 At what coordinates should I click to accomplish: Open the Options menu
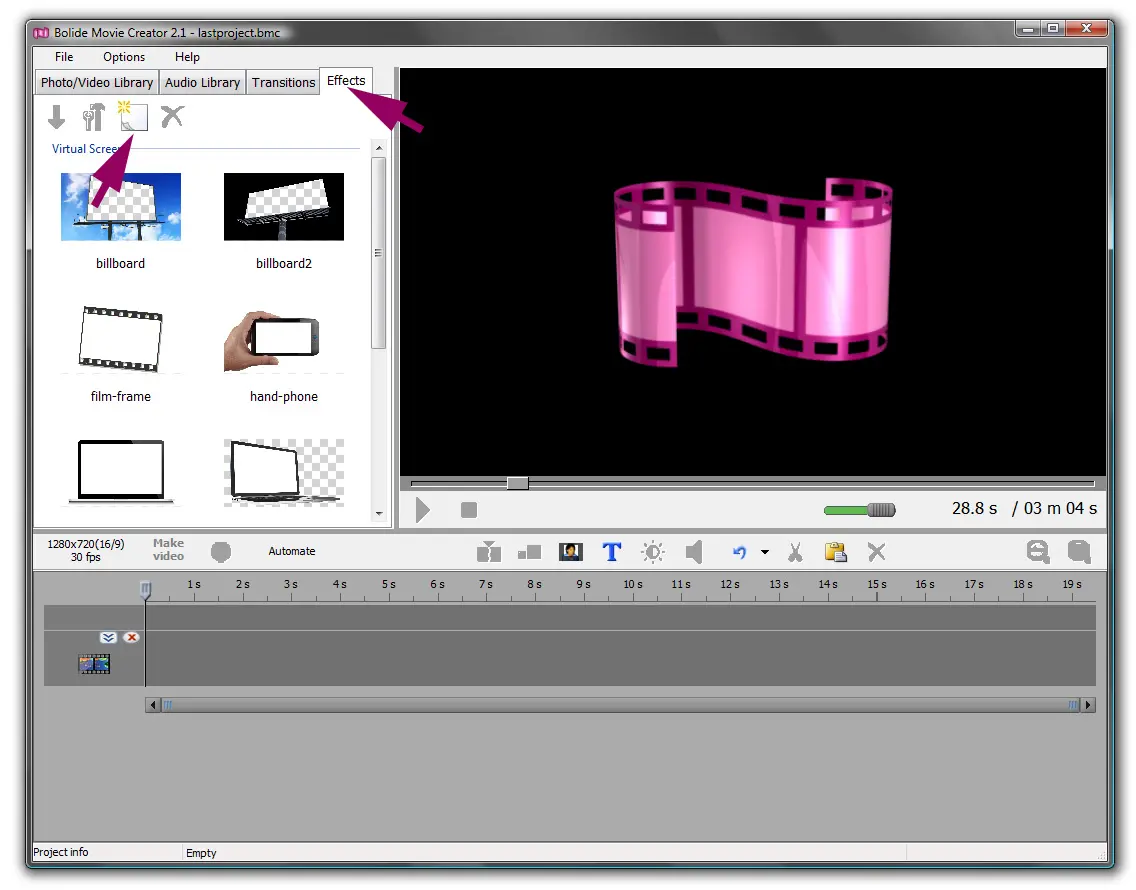(x=124, y=57)
